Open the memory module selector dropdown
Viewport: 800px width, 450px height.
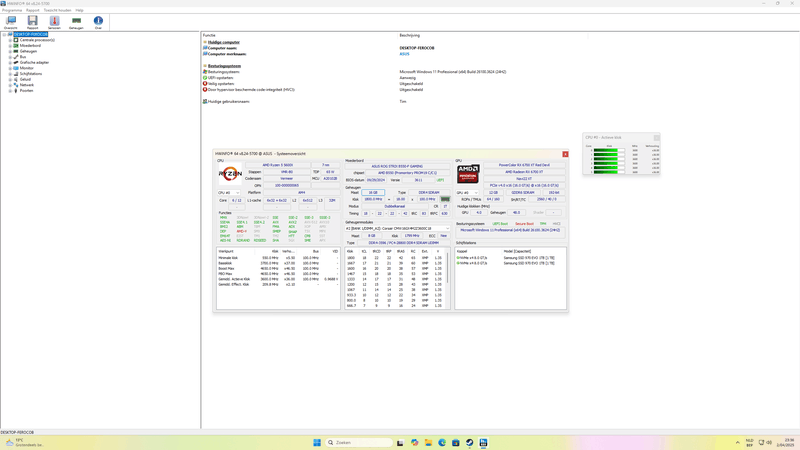pyautogui.click(x=397, y=229)
